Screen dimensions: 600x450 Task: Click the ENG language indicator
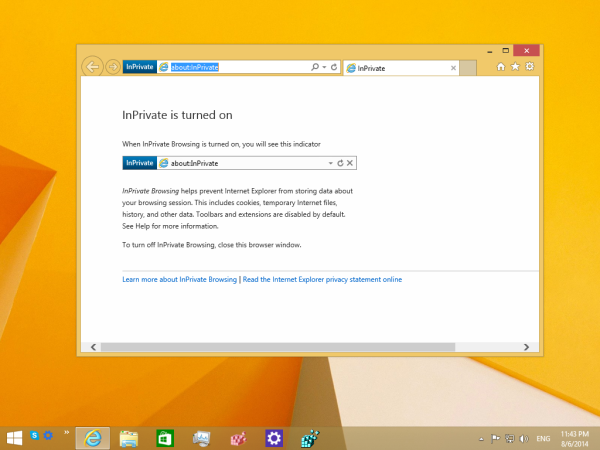click(543, 439)
